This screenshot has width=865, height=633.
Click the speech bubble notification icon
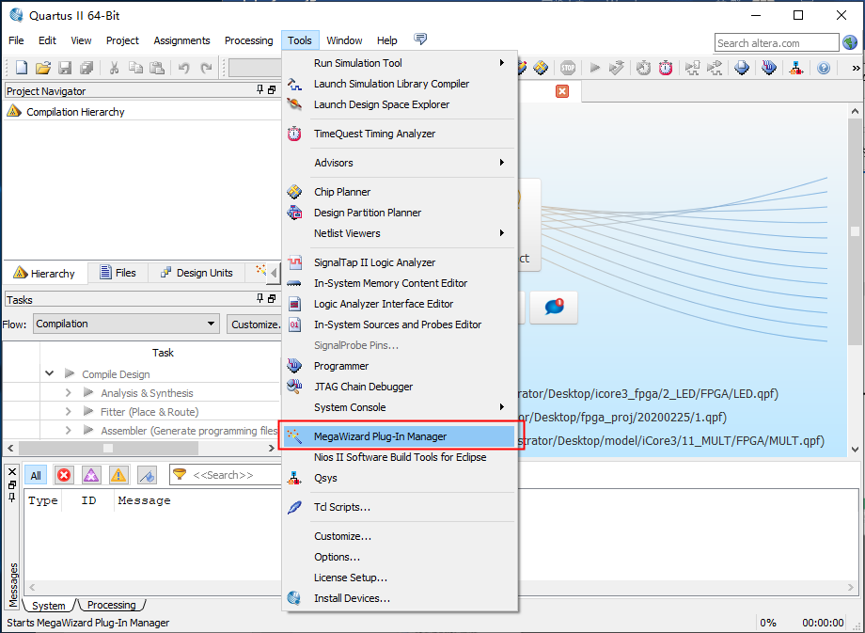click(554, 307)
